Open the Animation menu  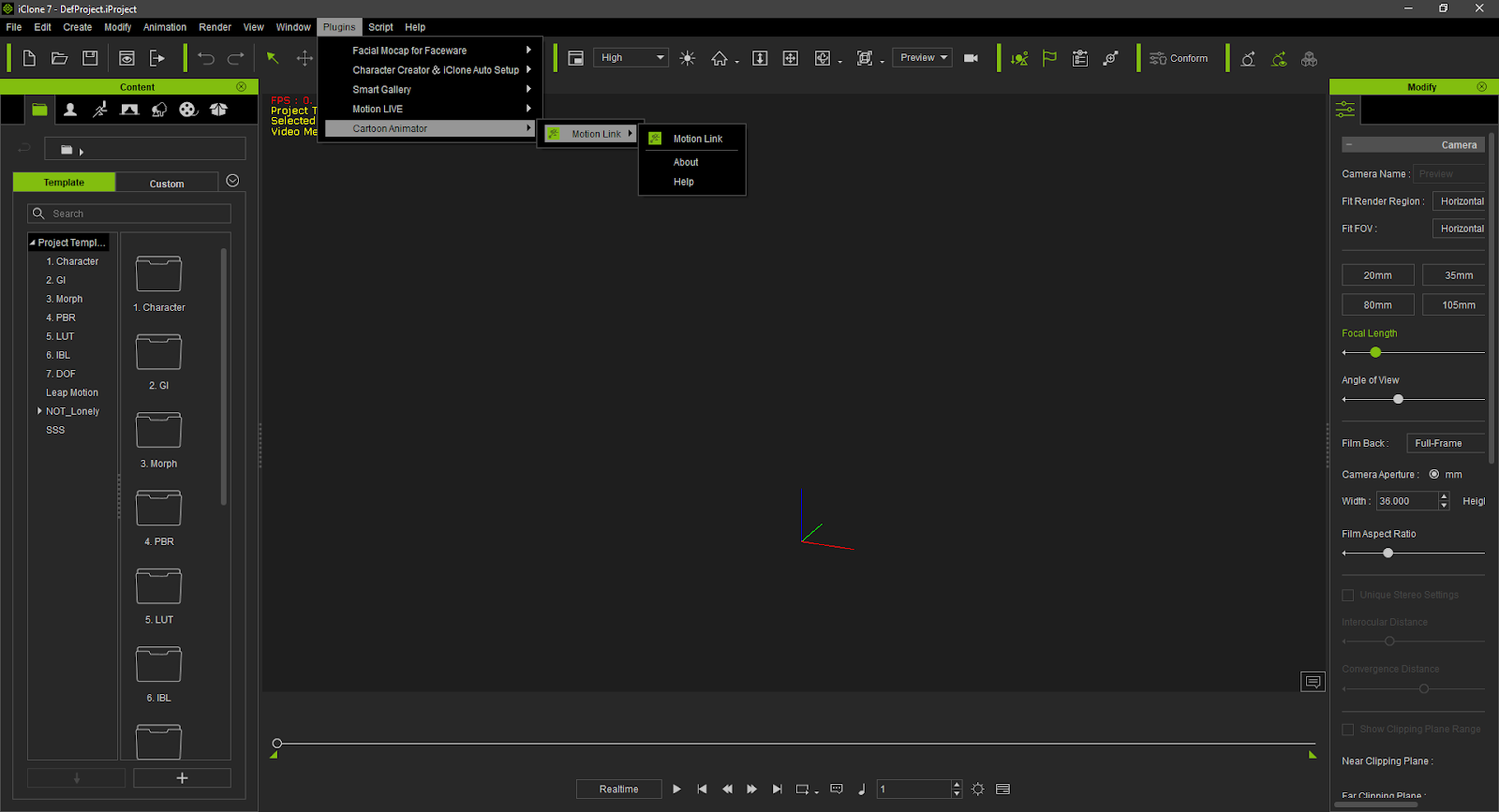point(165,27)
